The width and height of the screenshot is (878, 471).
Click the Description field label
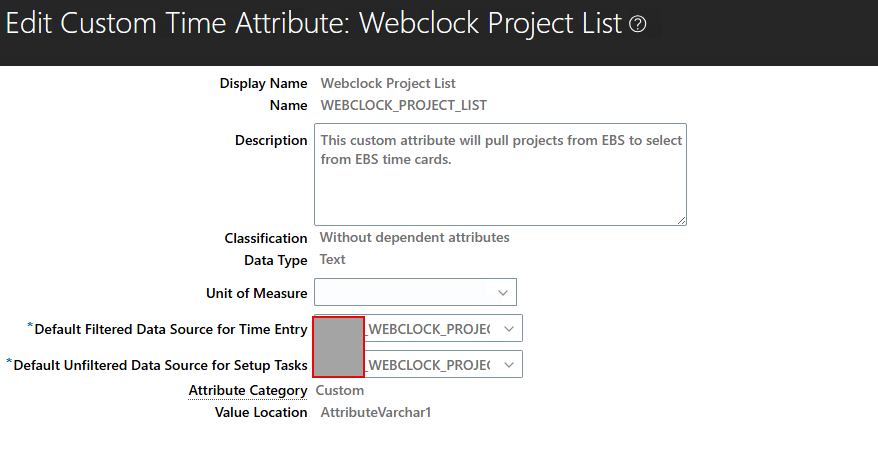click(x=271, y=141)
